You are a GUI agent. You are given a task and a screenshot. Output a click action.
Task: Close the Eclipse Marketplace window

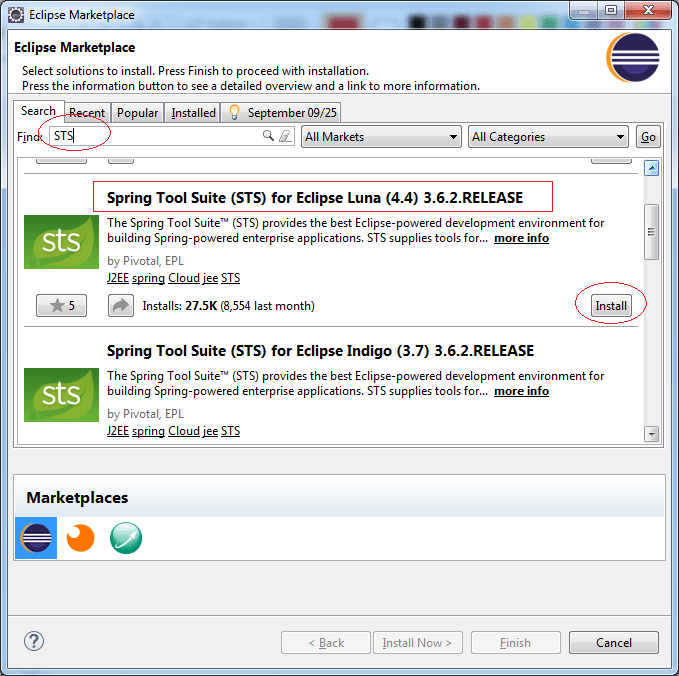pyautogui.click(x=648, y=10)
